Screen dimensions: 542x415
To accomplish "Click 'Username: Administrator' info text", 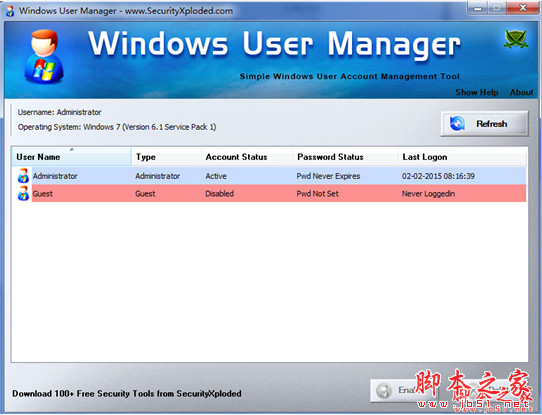I will 59,112.
